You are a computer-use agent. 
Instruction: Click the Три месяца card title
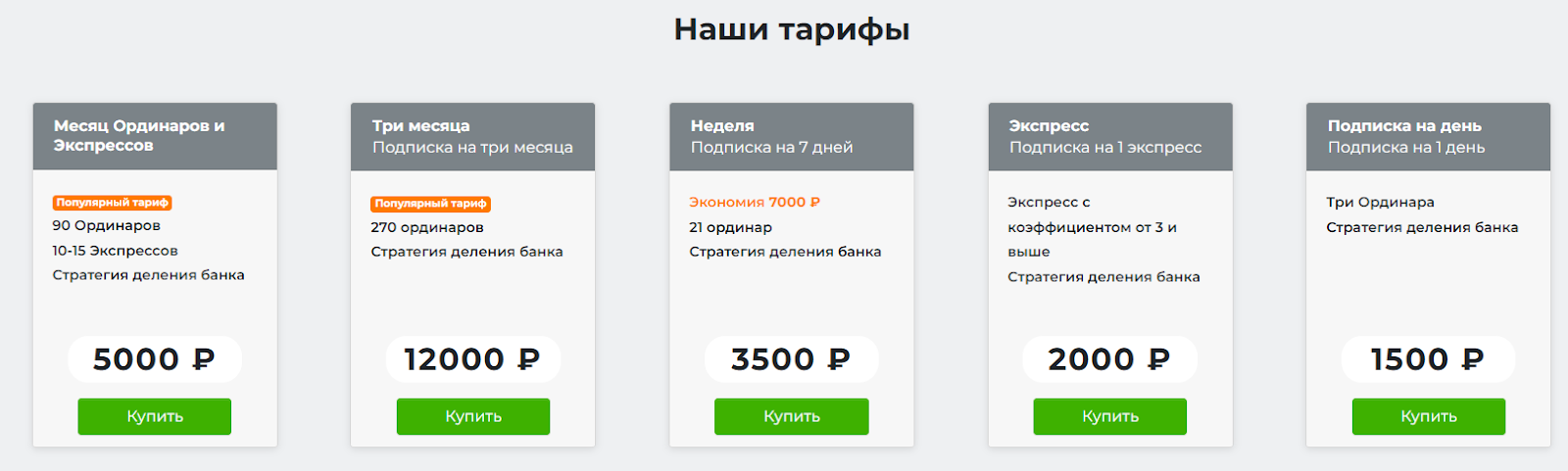click(x=421, y=125)
